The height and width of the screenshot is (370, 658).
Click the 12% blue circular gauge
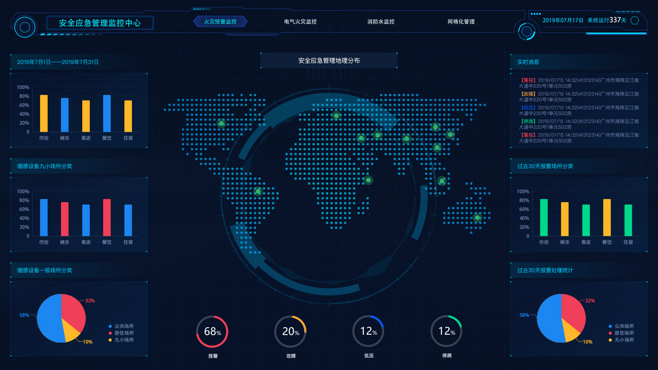click(368, 331)
